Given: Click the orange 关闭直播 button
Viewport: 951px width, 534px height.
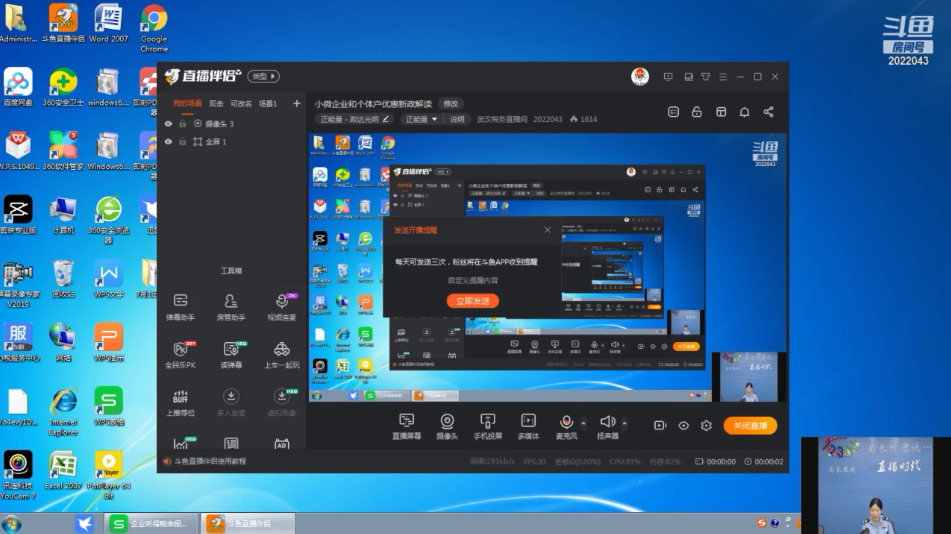Looking at the screenshot, I should [750, 425].
